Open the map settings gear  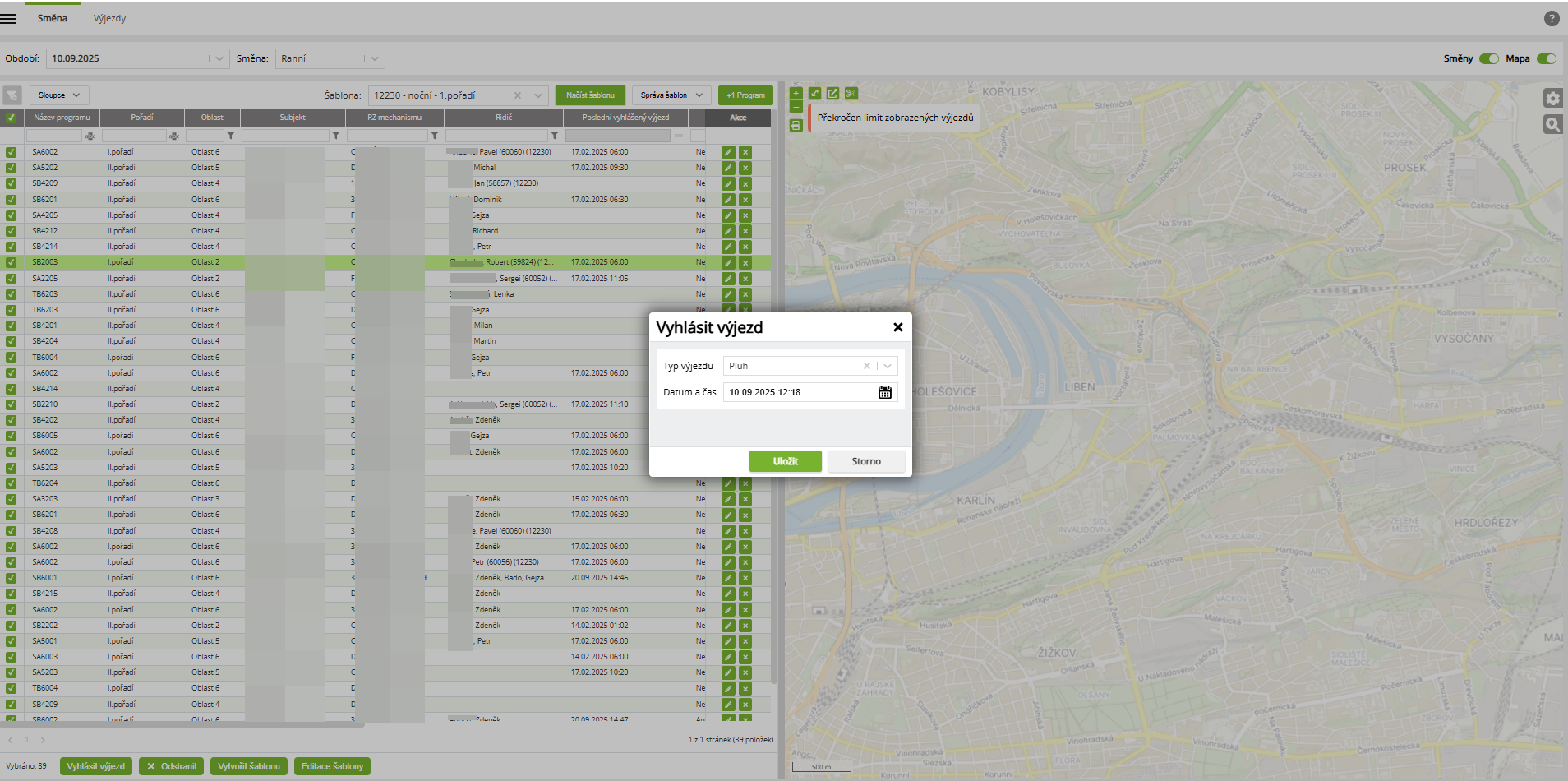tap(1552, 99)
